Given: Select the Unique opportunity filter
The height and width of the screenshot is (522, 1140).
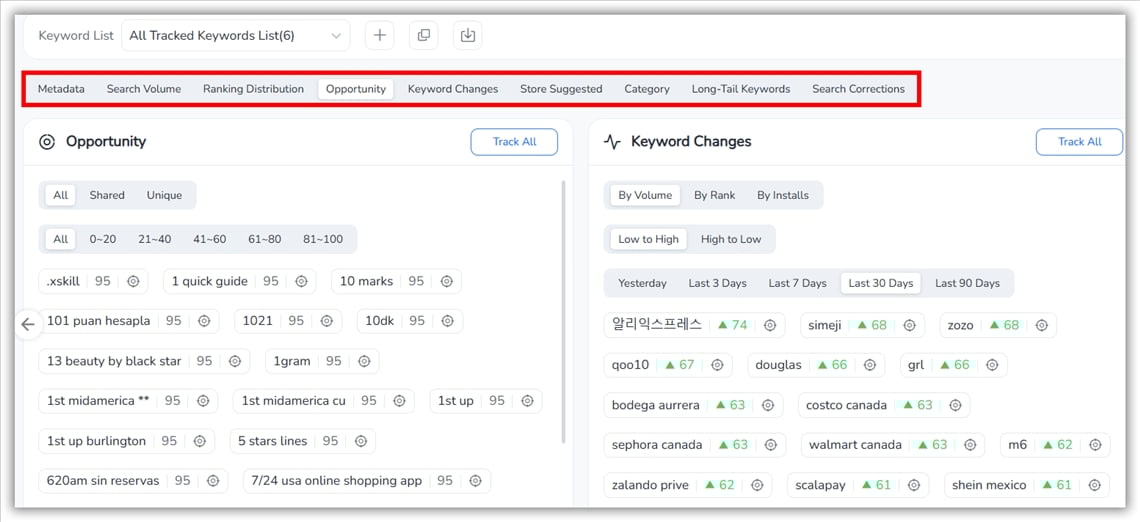Looking at the screenshot, I should click(x=164, y=195).
